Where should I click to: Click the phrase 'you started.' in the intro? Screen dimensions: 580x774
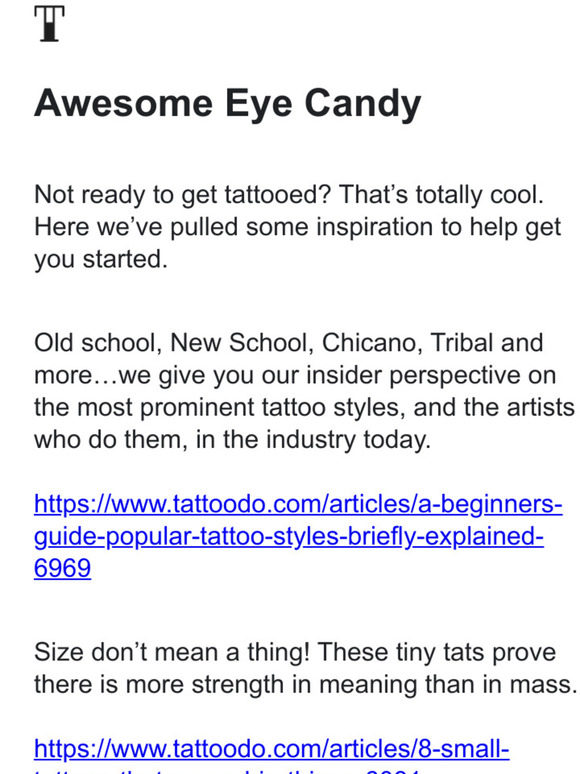[101, 260]
